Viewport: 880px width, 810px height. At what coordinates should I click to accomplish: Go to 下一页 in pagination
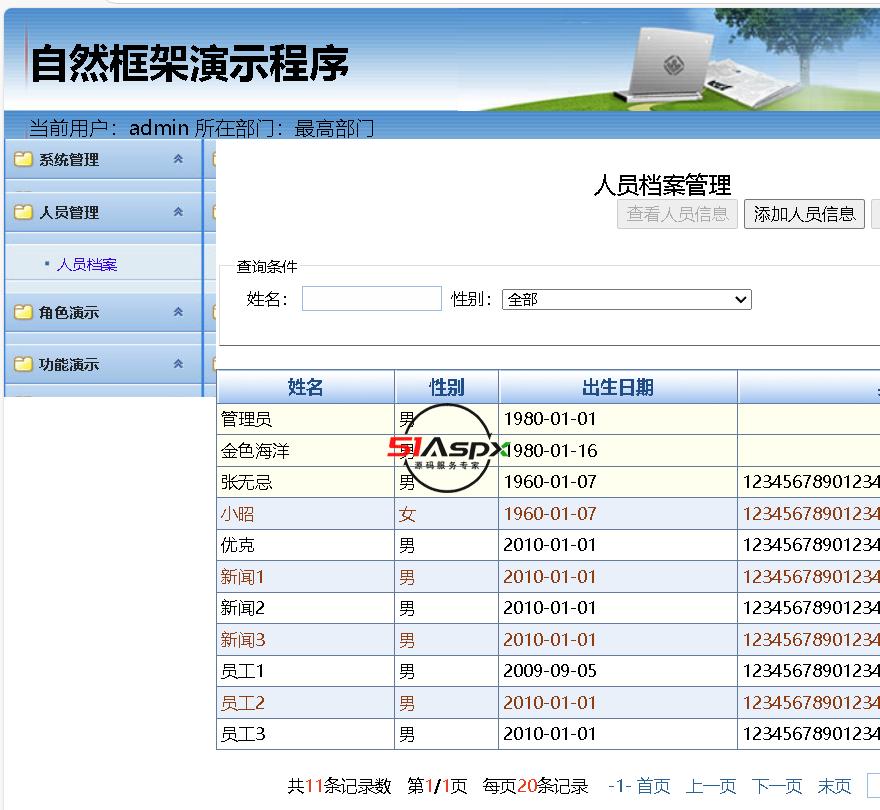(x=777, y=786)
